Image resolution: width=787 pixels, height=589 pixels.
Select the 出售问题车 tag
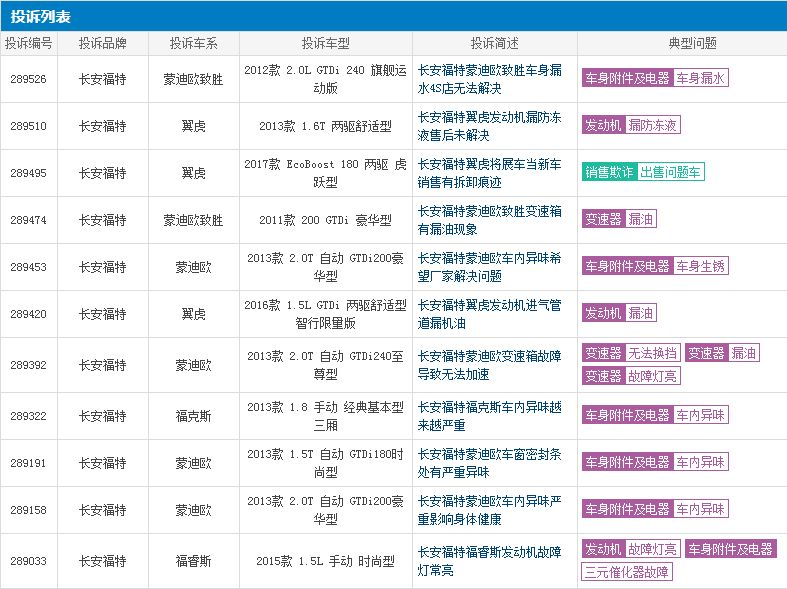tap(670, 172)
